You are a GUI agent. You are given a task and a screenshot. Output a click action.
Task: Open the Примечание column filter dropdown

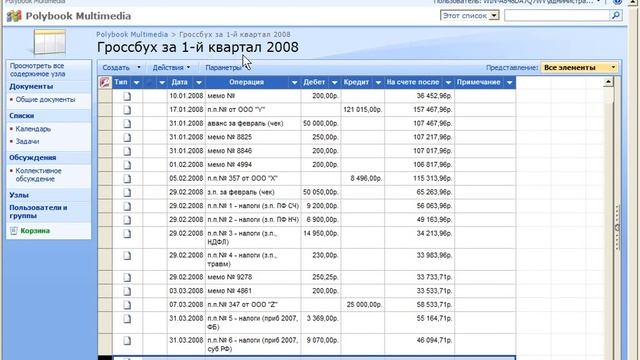click(509, 82)
